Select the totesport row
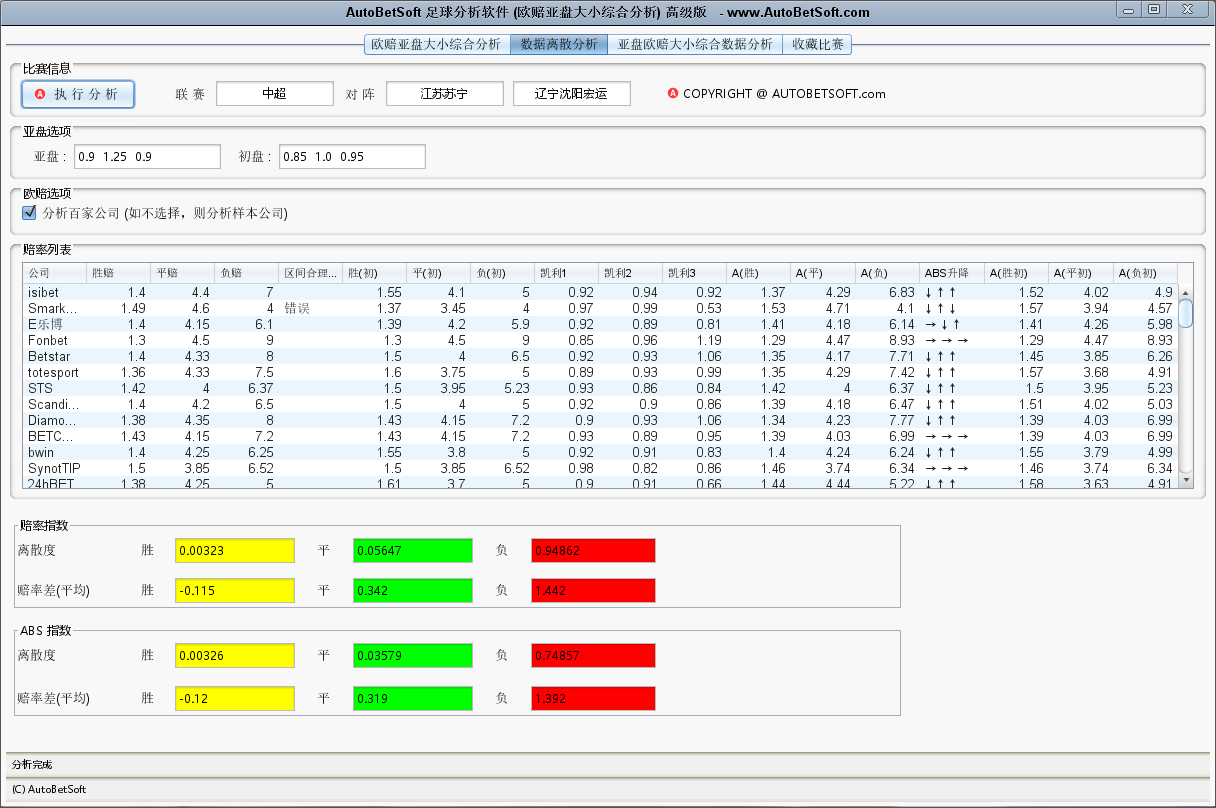The image size is (1216, 808). click(600, 372)
